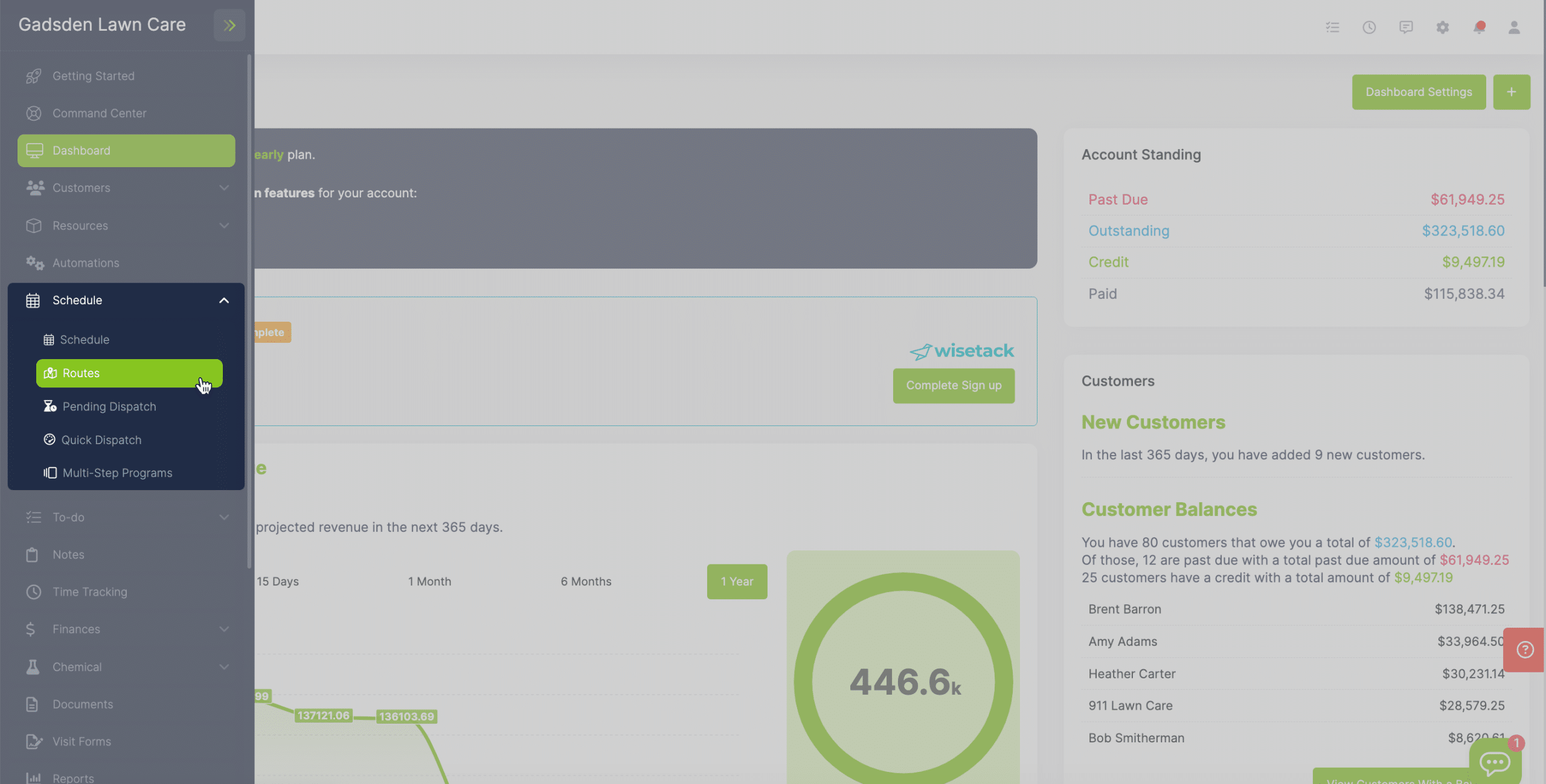Open the settings gear in top bar
Viewport: 1546px width, 784px height.
pyautogui.click(x=1443, y=27)
